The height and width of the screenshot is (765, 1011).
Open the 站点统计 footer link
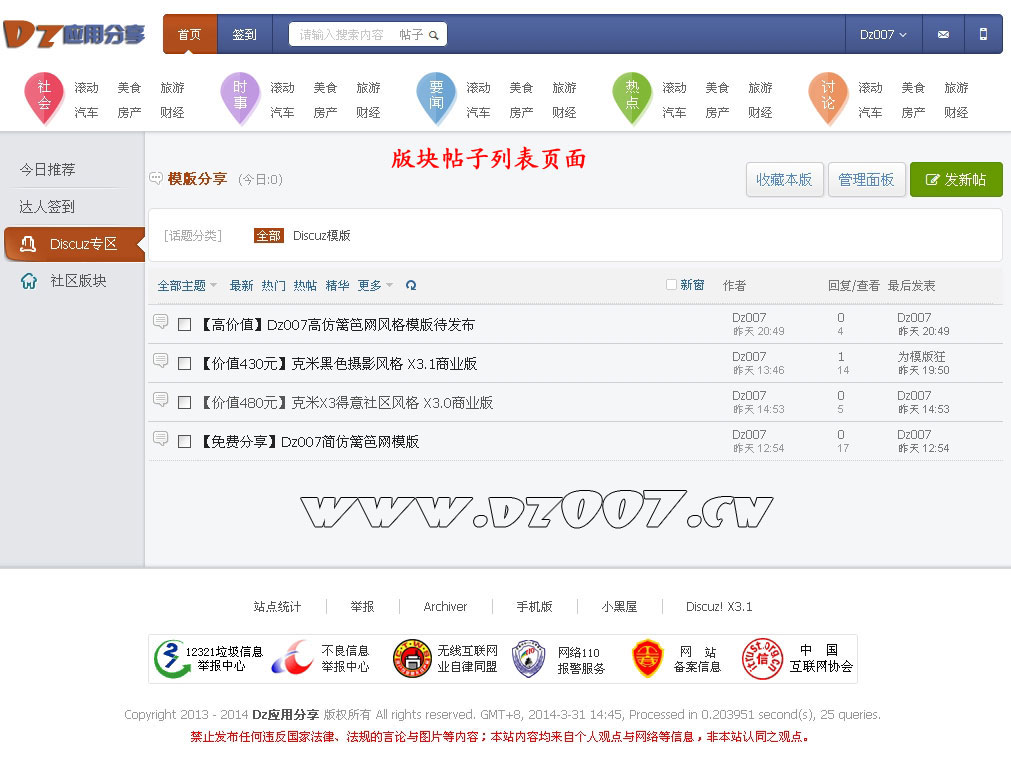coord(277,606)
